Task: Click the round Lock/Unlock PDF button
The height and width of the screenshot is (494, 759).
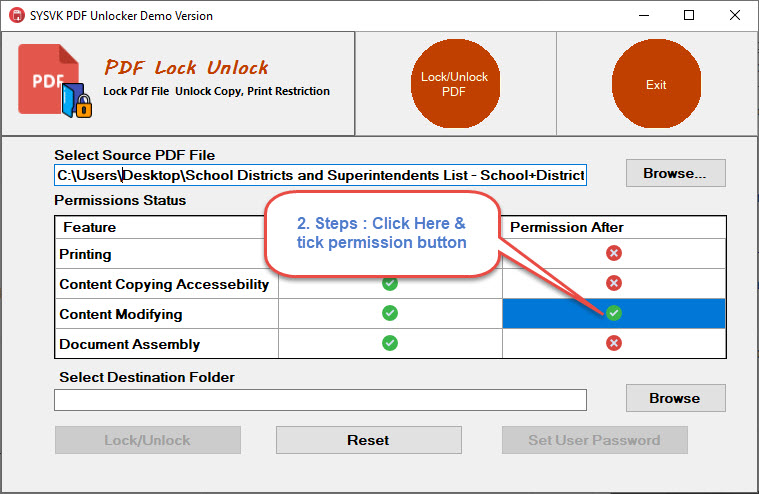Action: click(455, 84)
